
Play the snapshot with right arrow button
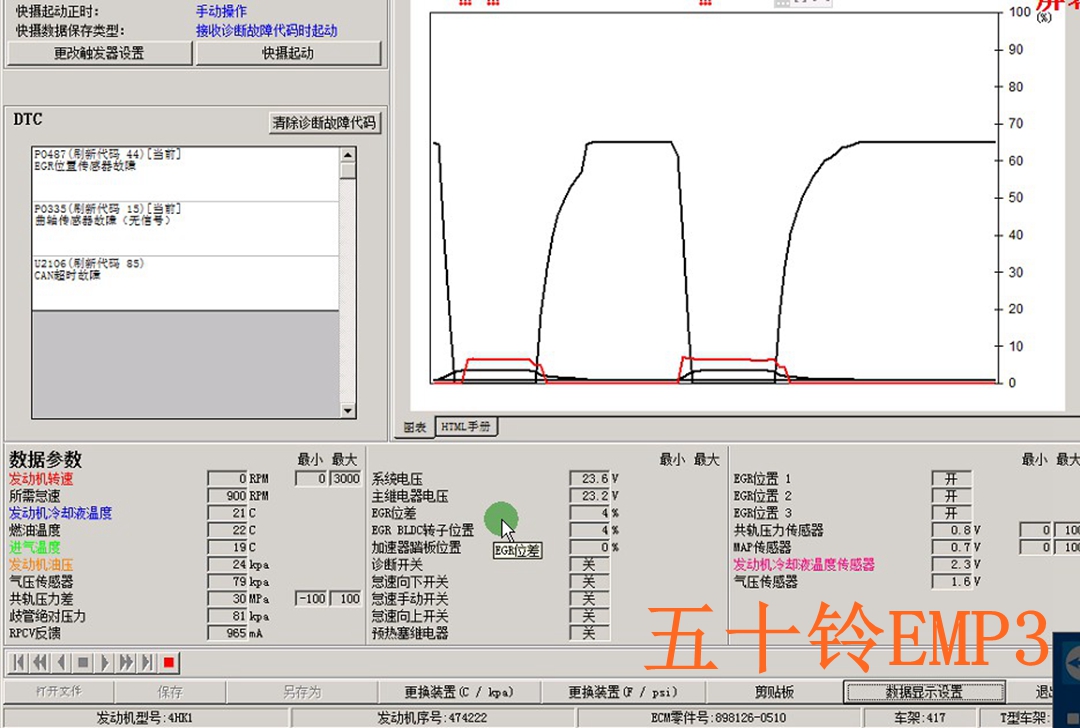pos(104,663)
